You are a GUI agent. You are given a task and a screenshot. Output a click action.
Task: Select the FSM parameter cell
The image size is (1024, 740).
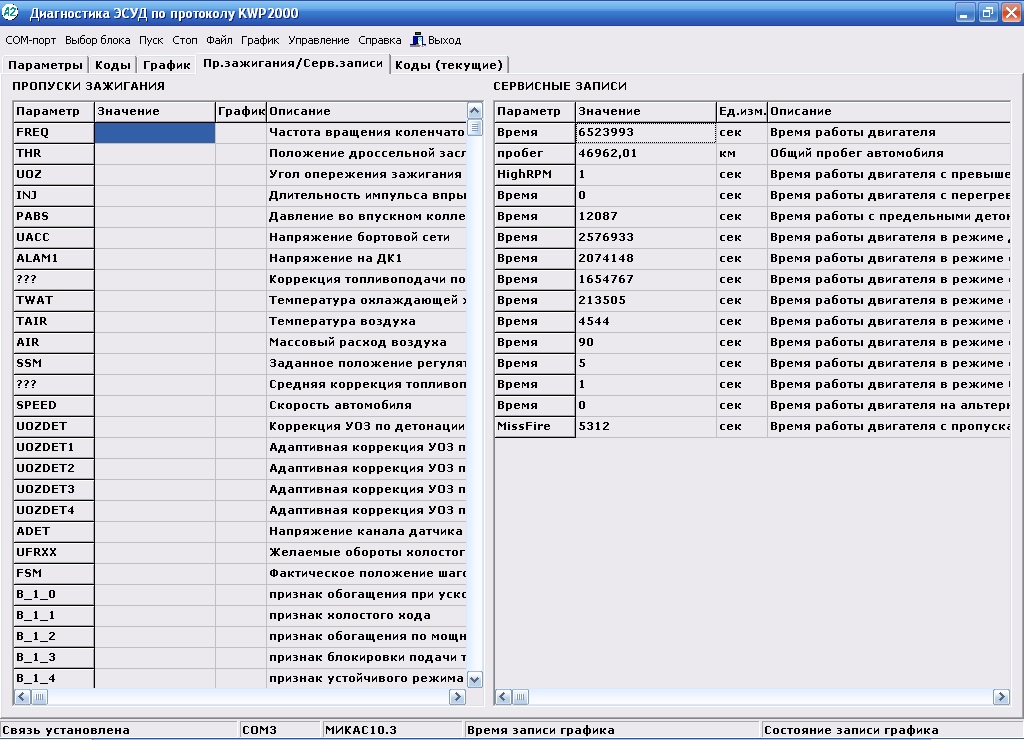(54, 573)
